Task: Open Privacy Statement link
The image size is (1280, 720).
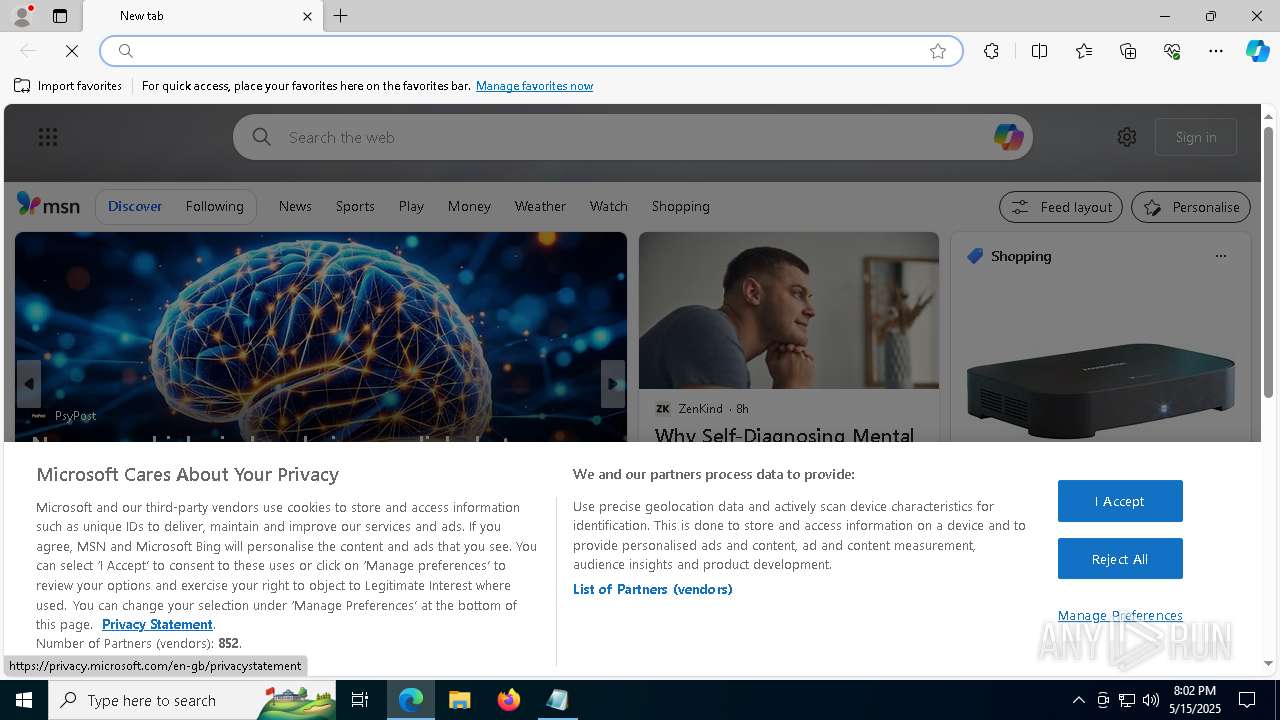Action: (157, 624)
